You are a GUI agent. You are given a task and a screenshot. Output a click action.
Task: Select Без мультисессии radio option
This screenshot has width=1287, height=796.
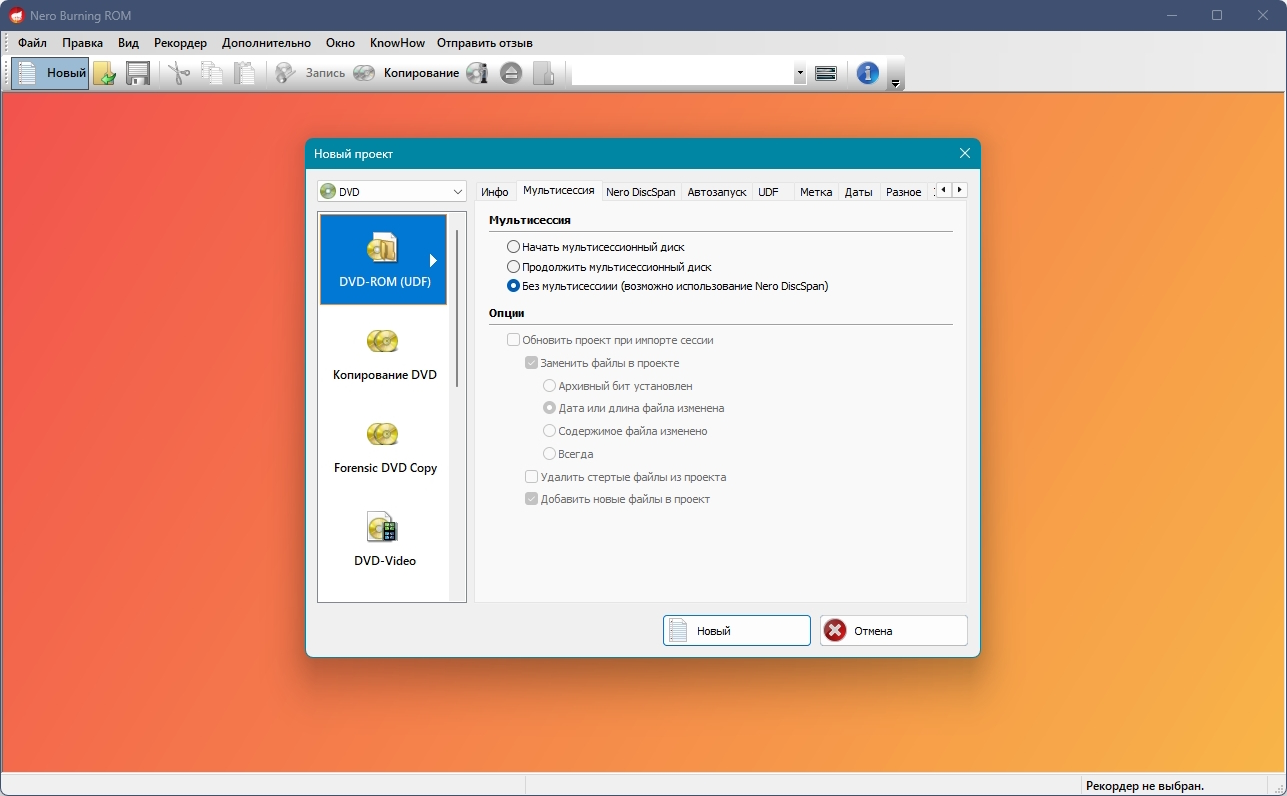(514, 286)
